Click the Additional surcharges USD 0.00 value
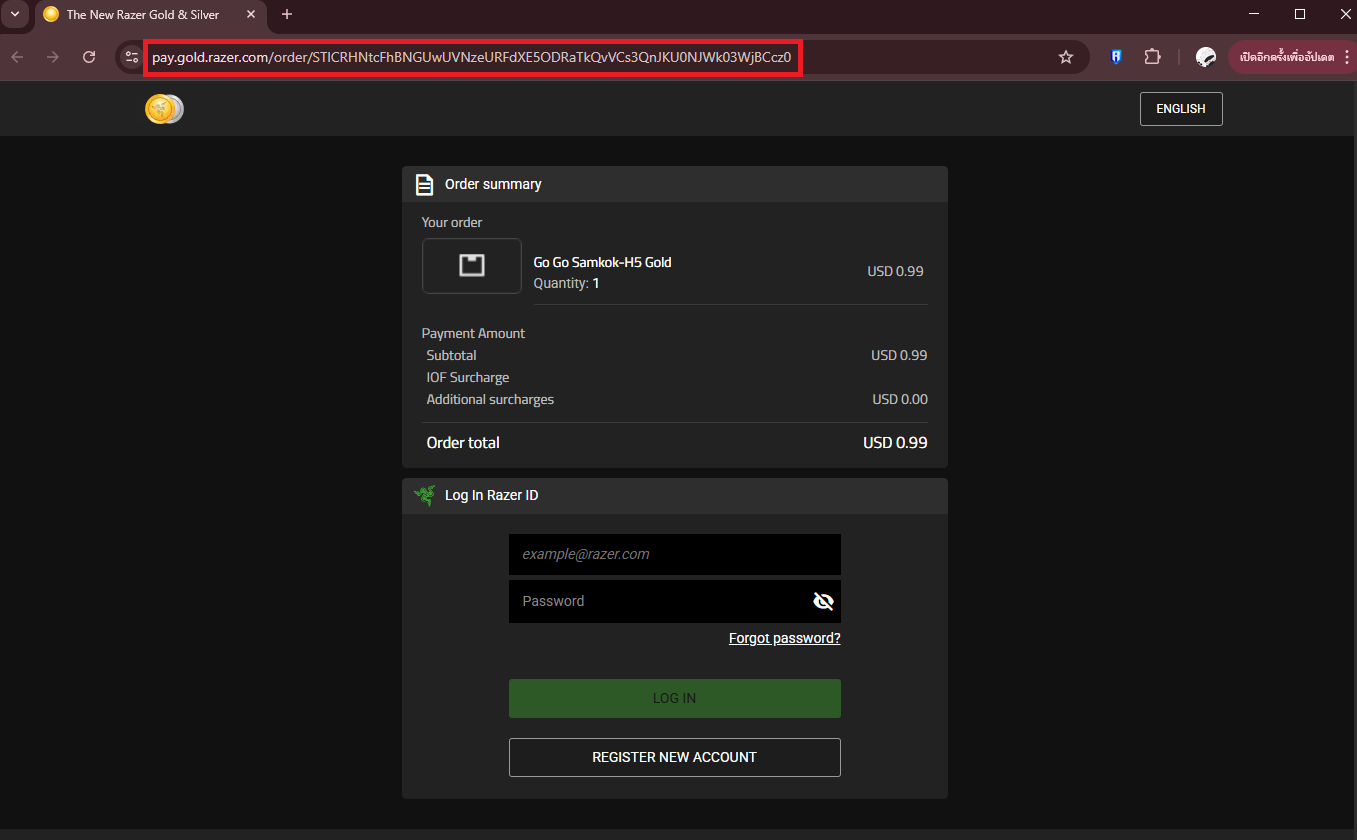This screenshot has width=1357, height=840. (900, 399)
